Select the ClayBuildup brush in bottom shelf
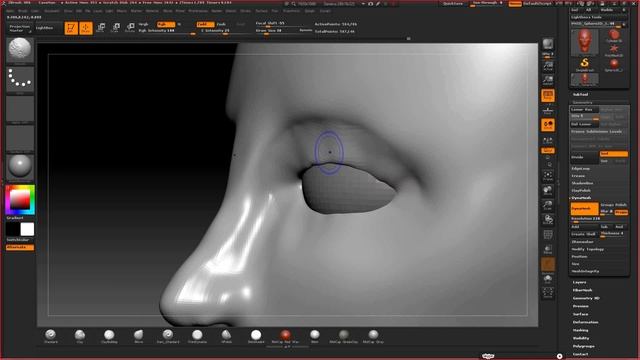Image resolution: width=640 pixels, height=360 pixels. point(109,336)
